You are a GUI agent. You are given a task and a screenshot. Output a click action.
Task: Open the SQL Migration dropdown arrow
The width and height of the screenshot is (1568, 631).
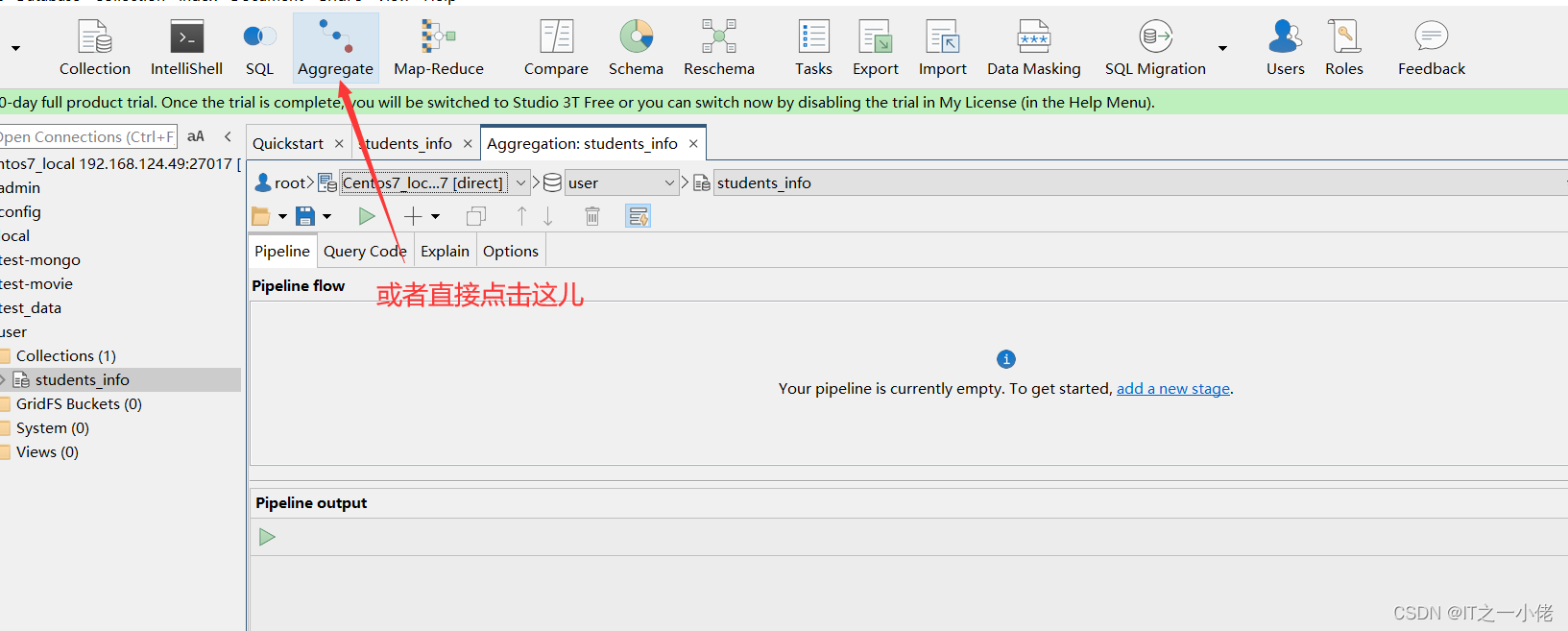[x=1222, y=48]
